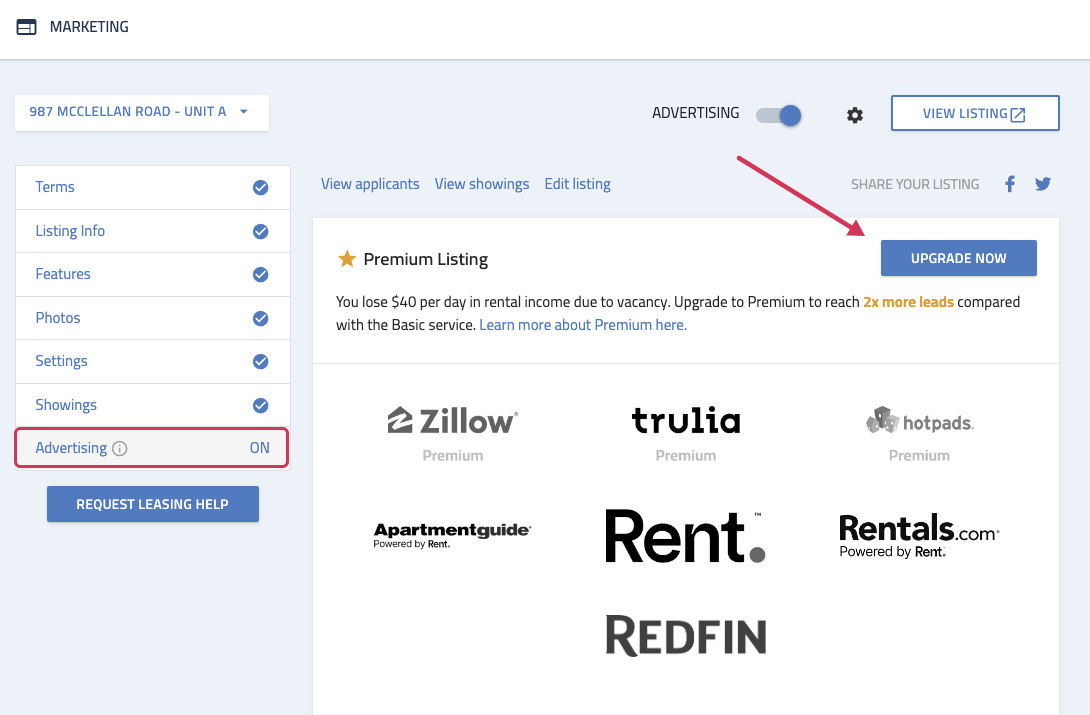This screenshot has height=715, width=1090.
Task: Click the Upgrade Now button
Action: pos(959,258)
